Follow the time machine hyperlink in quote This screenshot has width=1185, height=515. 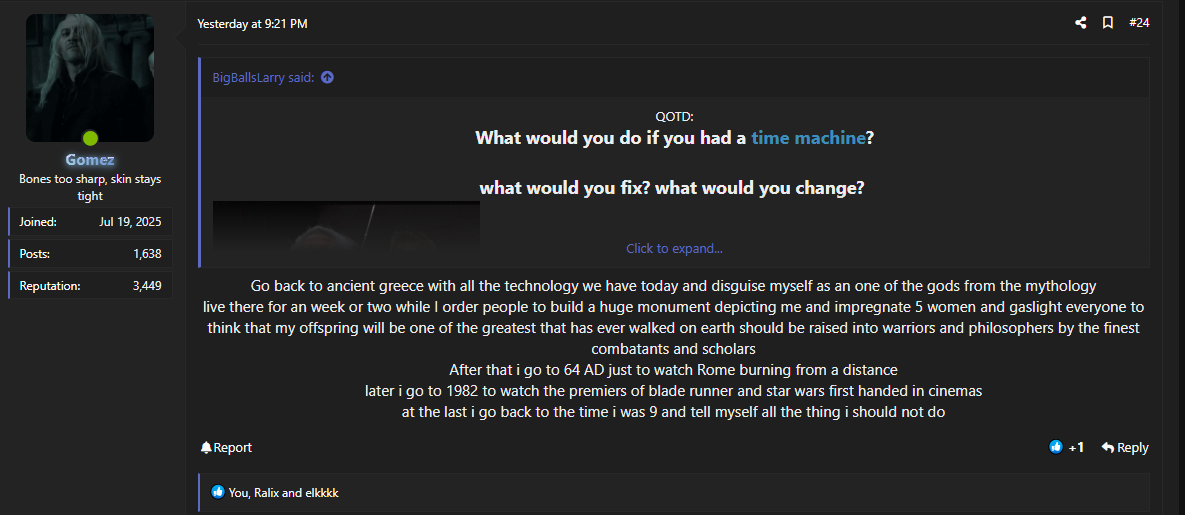click(808, 138)
